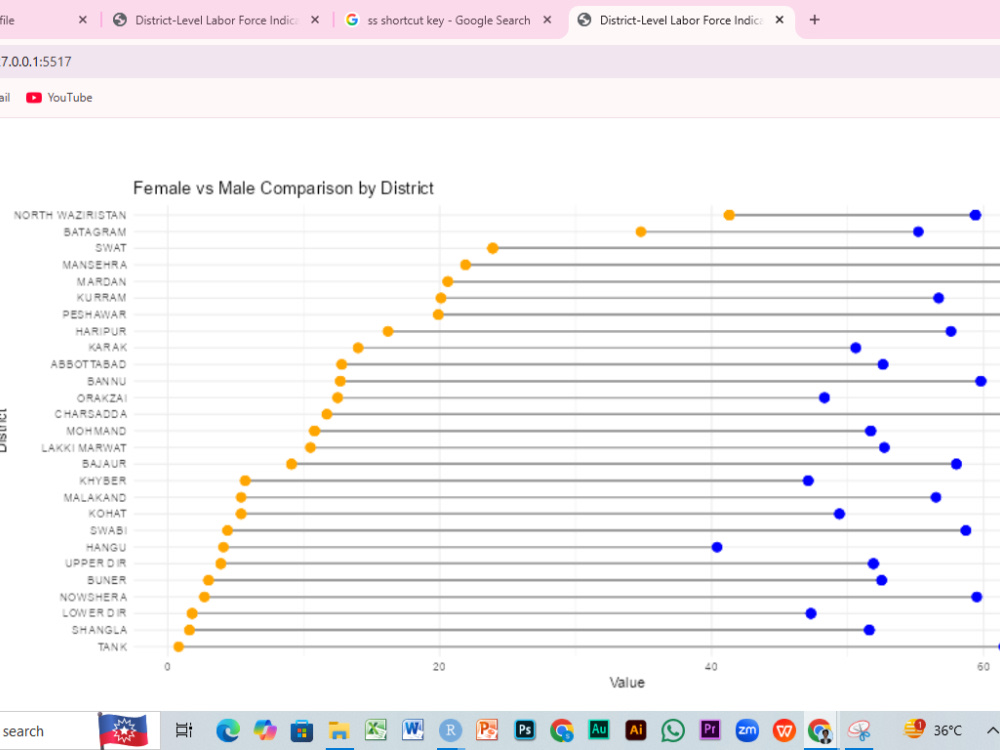
Task: Close the first District-Level tab
Action: coord(315,20)
